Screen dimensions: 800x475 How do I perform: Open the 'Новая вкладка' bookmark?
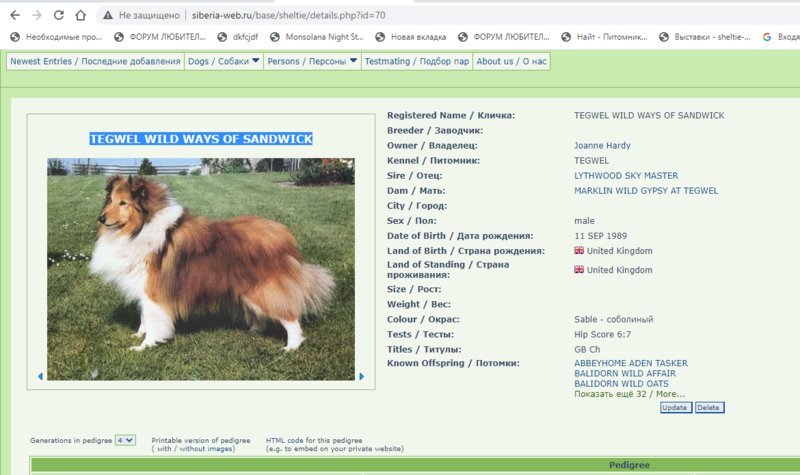coord(411,37)
